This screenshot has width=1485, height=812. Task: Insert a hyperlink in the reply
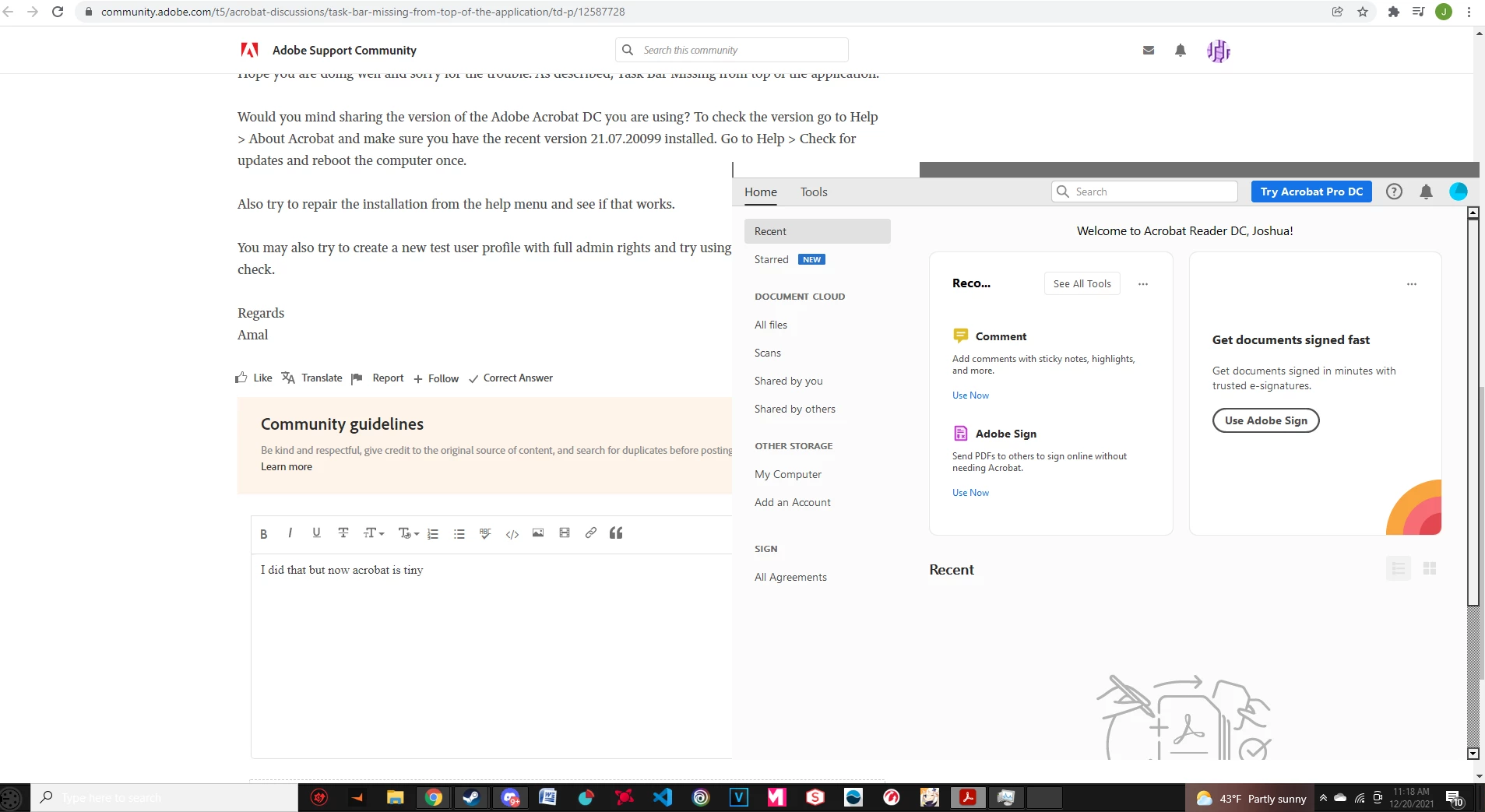point(591,533)
